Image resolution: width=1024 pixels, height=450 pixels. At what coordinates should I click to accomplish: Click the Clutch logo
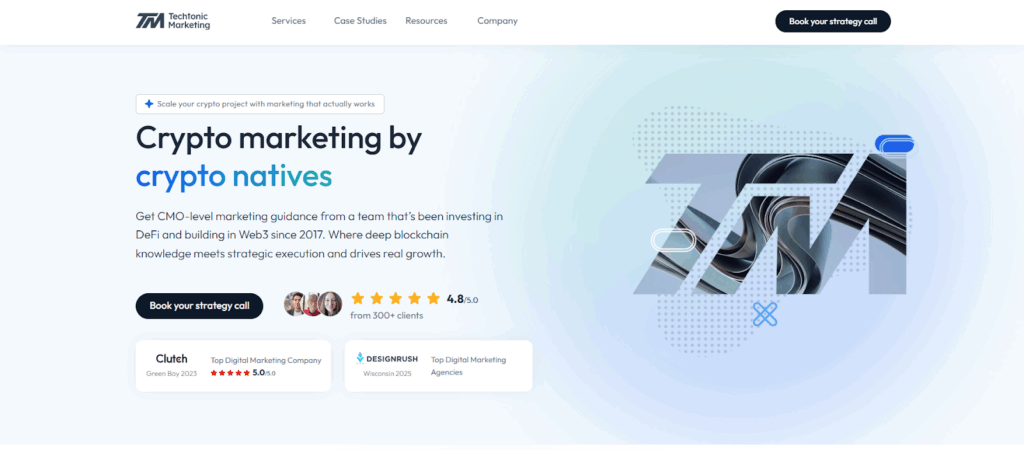[x=172, y=359]
